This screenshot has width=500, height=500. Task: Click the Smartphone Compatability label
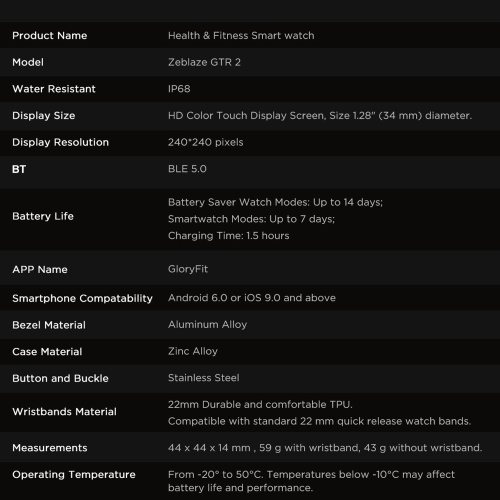click(x=82, y=298)
